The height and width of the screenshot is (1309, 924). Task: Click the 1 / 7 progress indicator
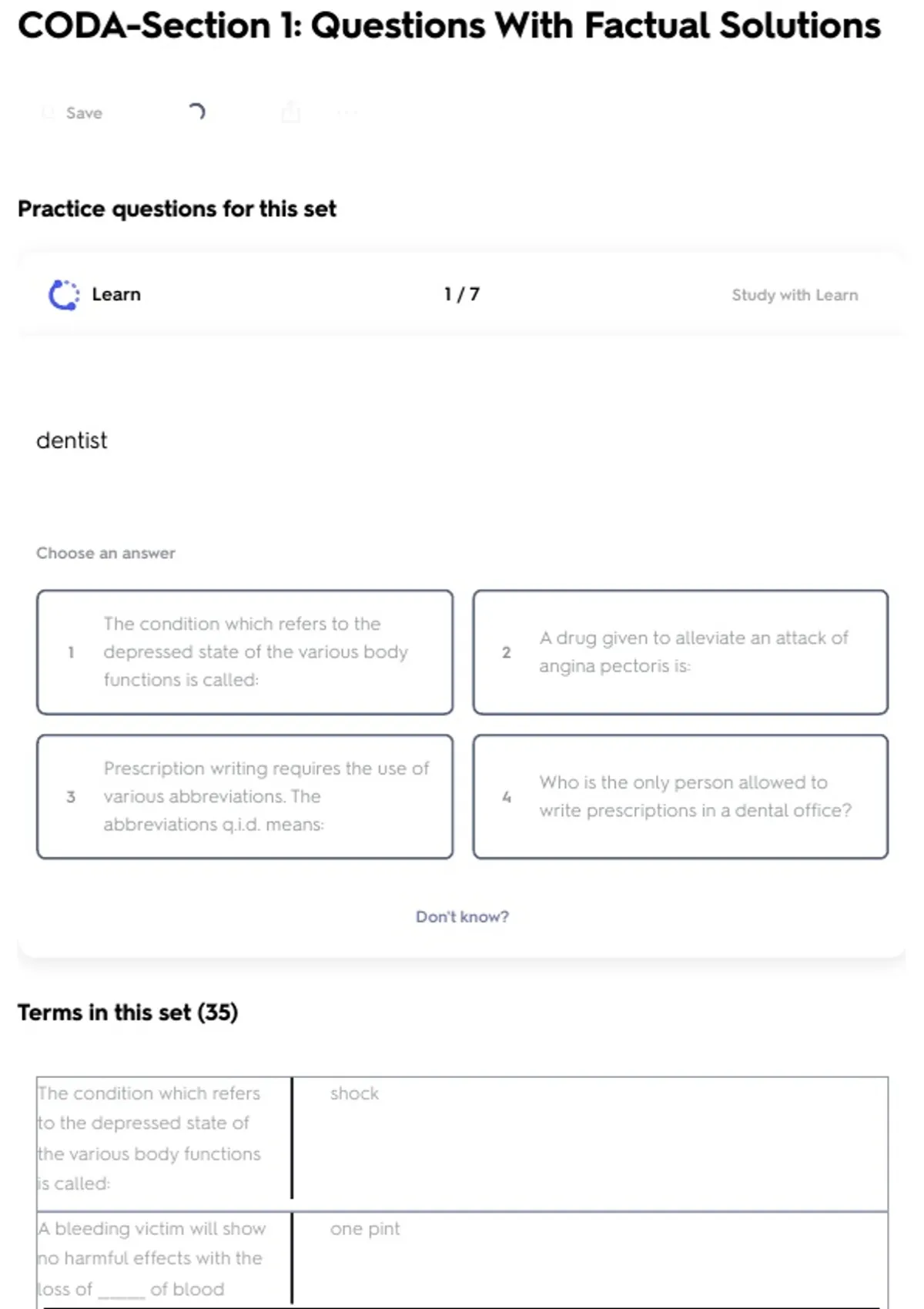tap(462, 294)
